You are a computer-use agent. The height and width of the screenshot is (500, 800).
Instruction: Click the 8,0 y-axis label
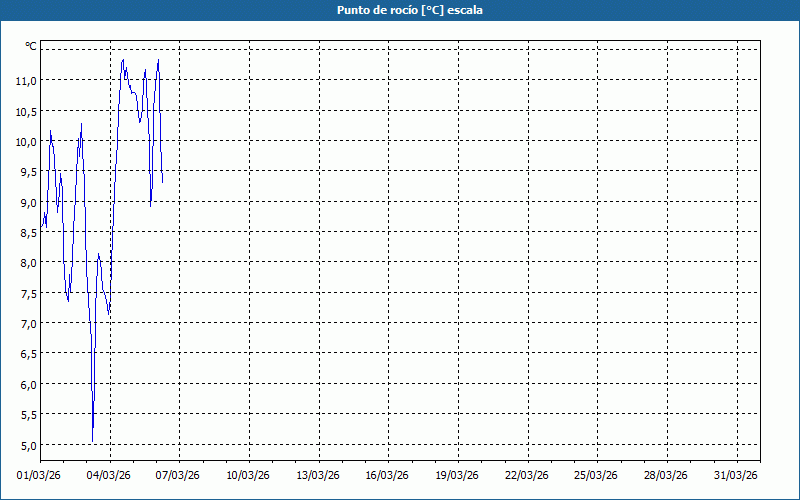point(29,263)
